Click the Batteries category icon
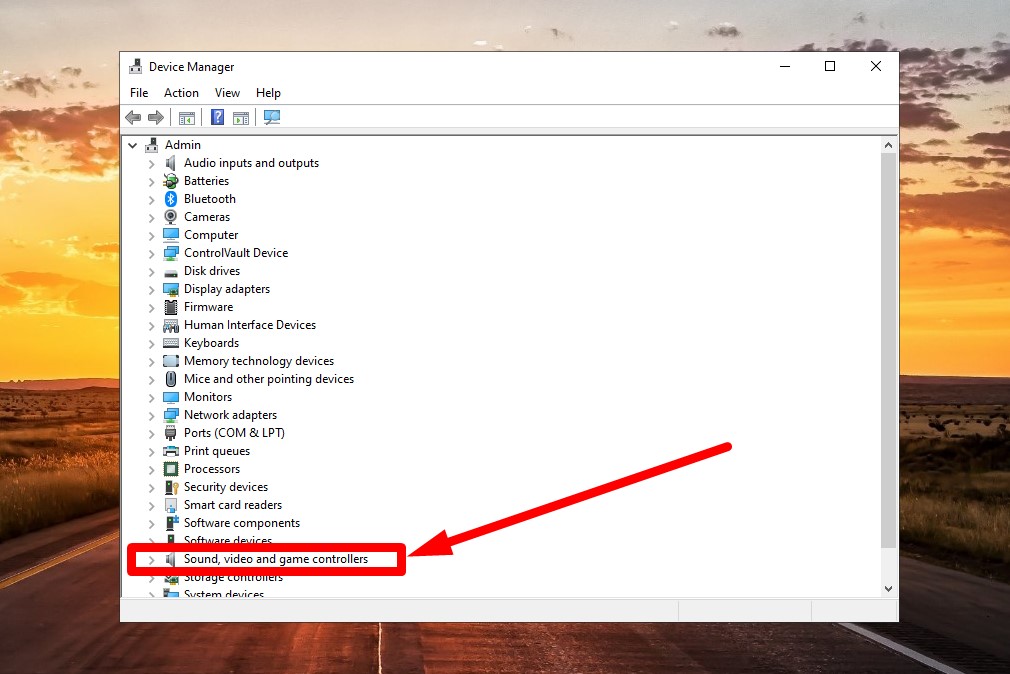Viewport: 1010px width, 674px height. point(171,181)
